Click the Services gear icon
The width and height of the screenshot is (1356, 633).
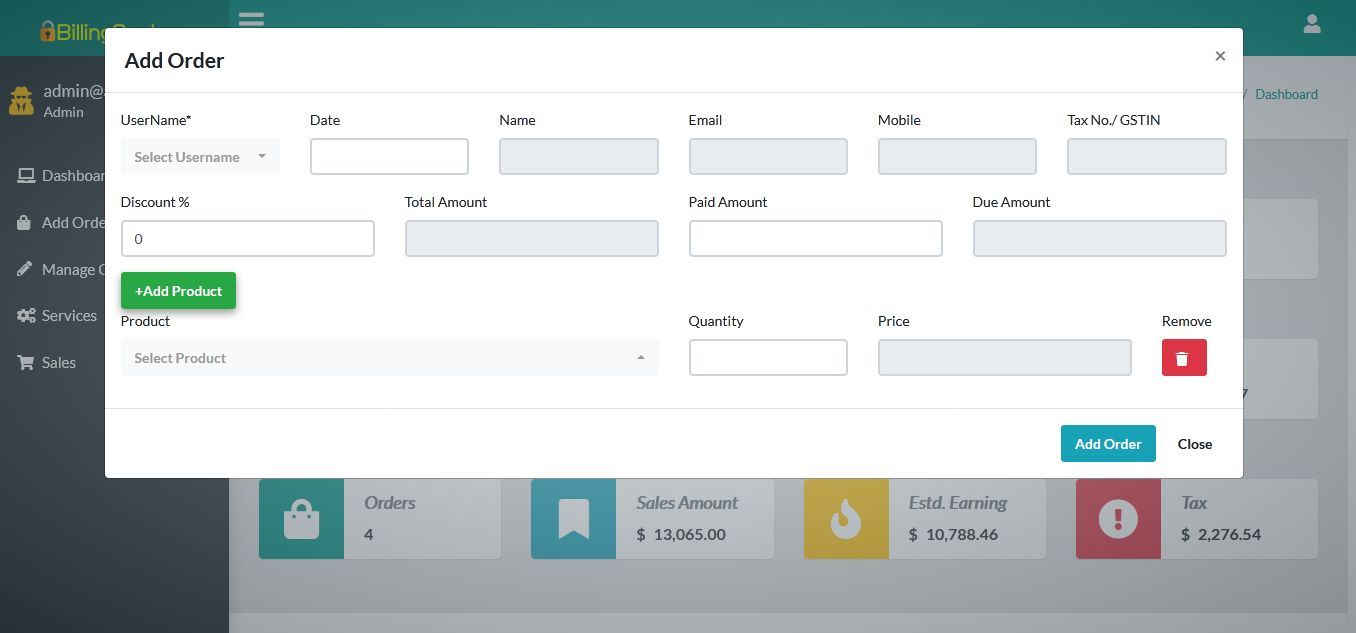click(x=25, y=315)
